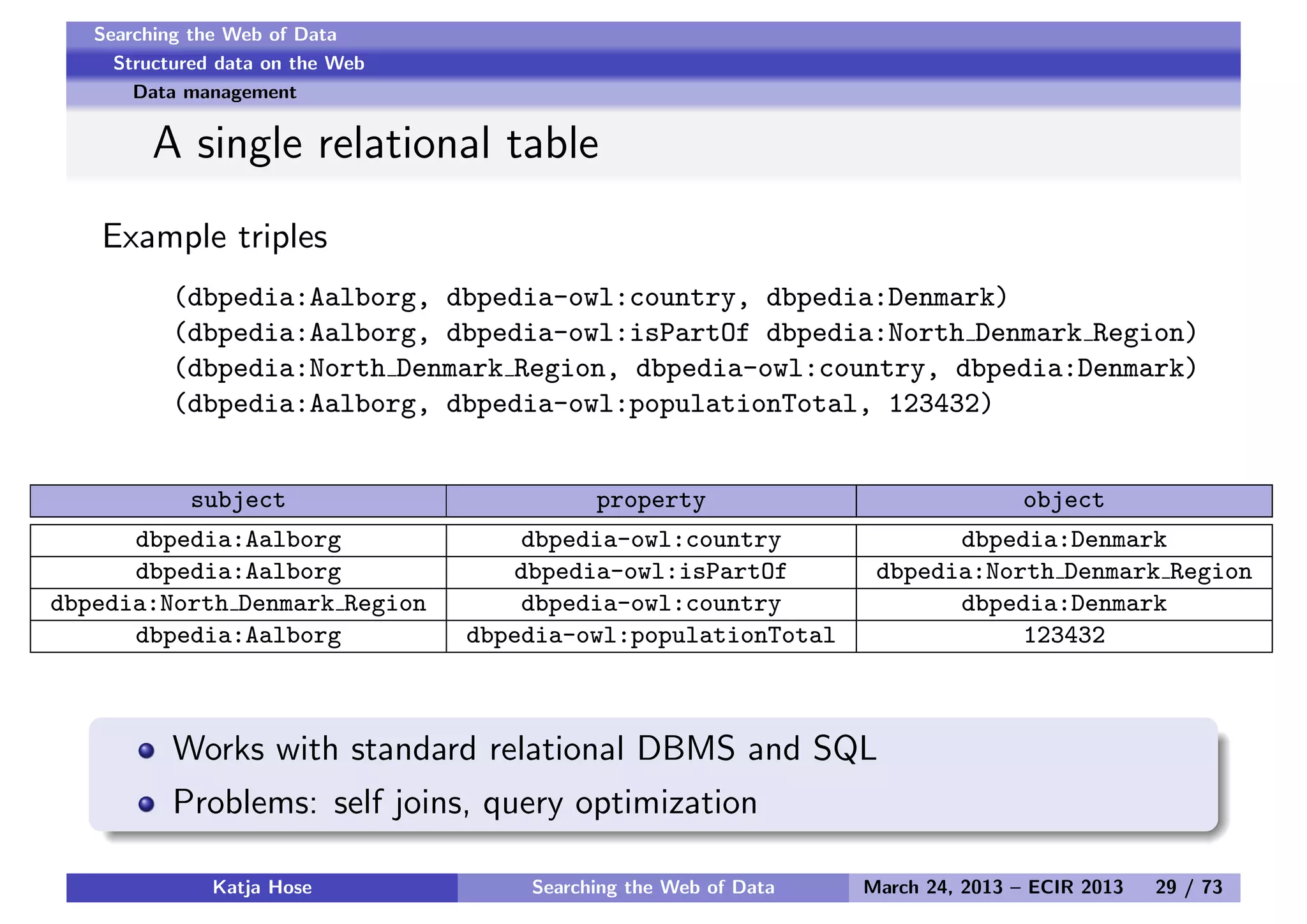Image resolution: width=1307 pixels, height=924 pixels.
Task: Select the 'dbpedia:Aalborg' cell in the country row
Action: (x=238, y=540)
